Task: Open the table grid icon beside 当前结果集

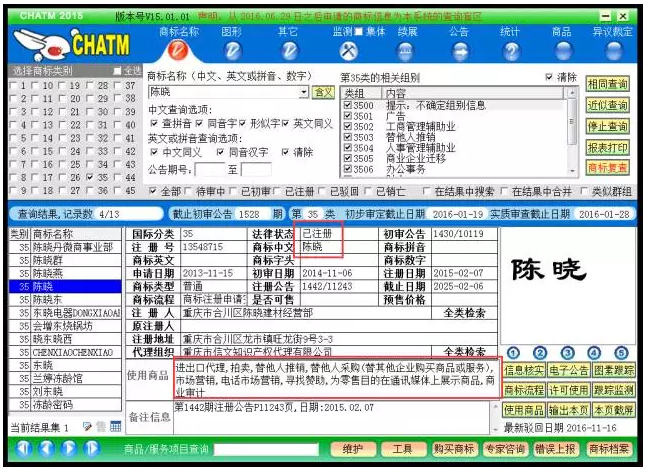Action: point(115,426)
